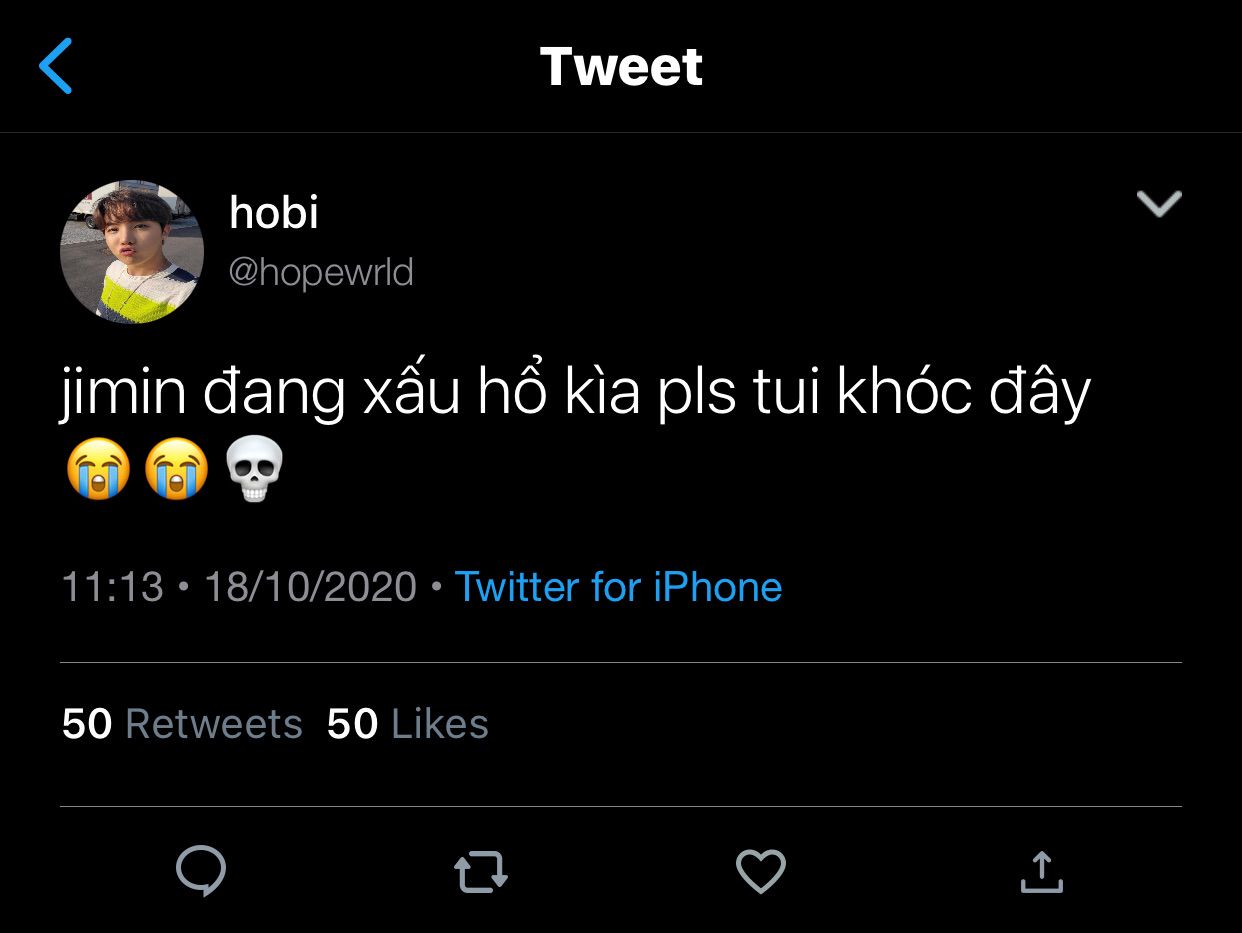Open the @hopewrld handle
Image resolution: width=1242 pixels, height=933 pixels.
pos(321,272)
